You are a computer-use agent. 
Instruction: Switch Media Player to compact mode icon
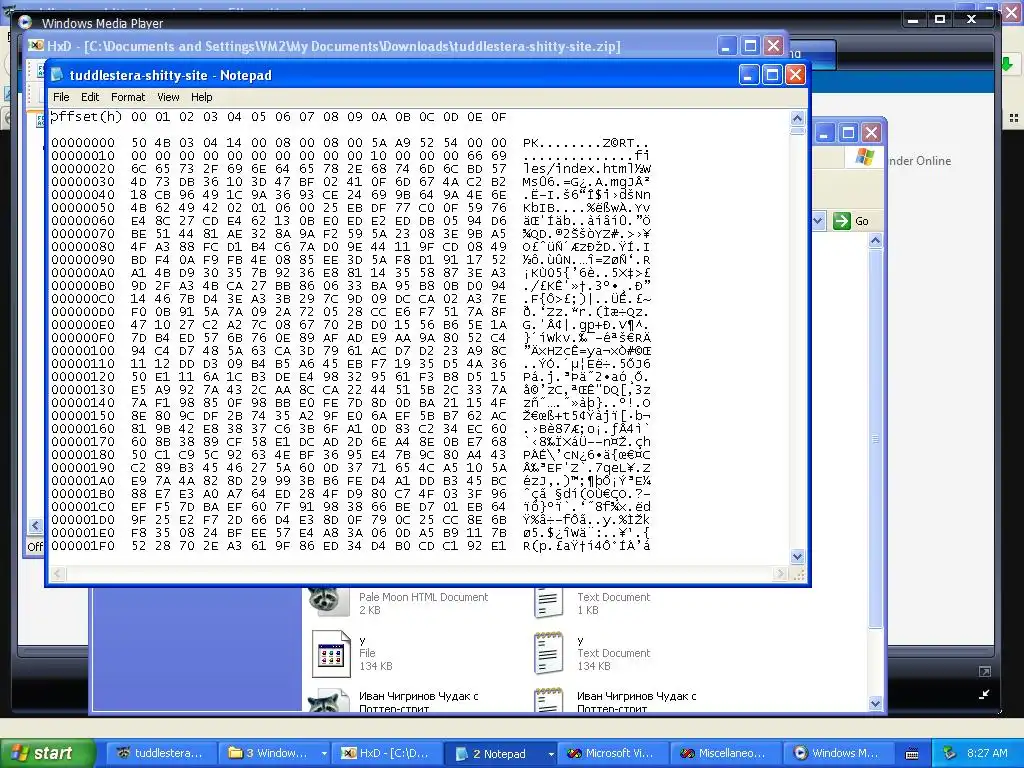coord(985,694)
